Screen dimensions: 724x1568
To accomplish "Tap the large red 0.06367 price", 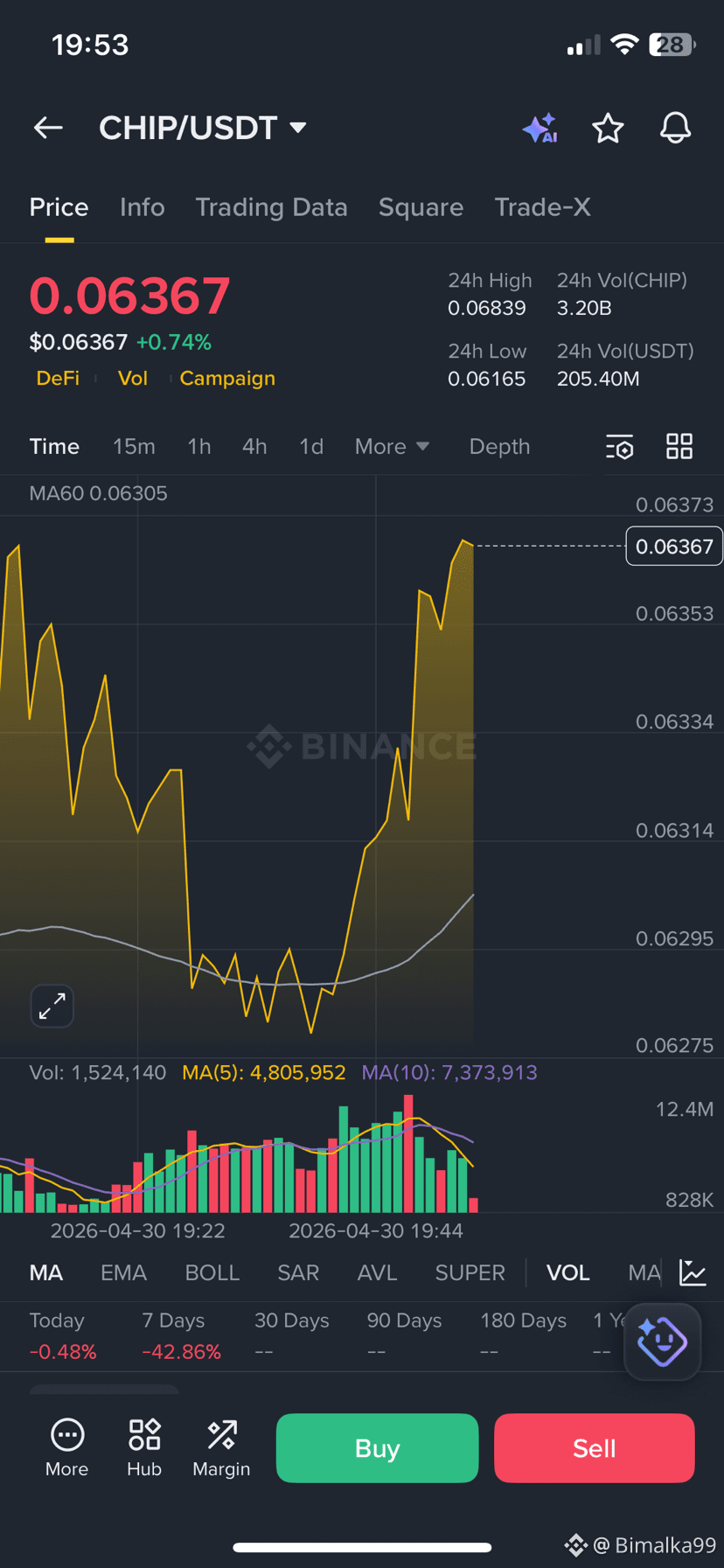I will (129, 296).
